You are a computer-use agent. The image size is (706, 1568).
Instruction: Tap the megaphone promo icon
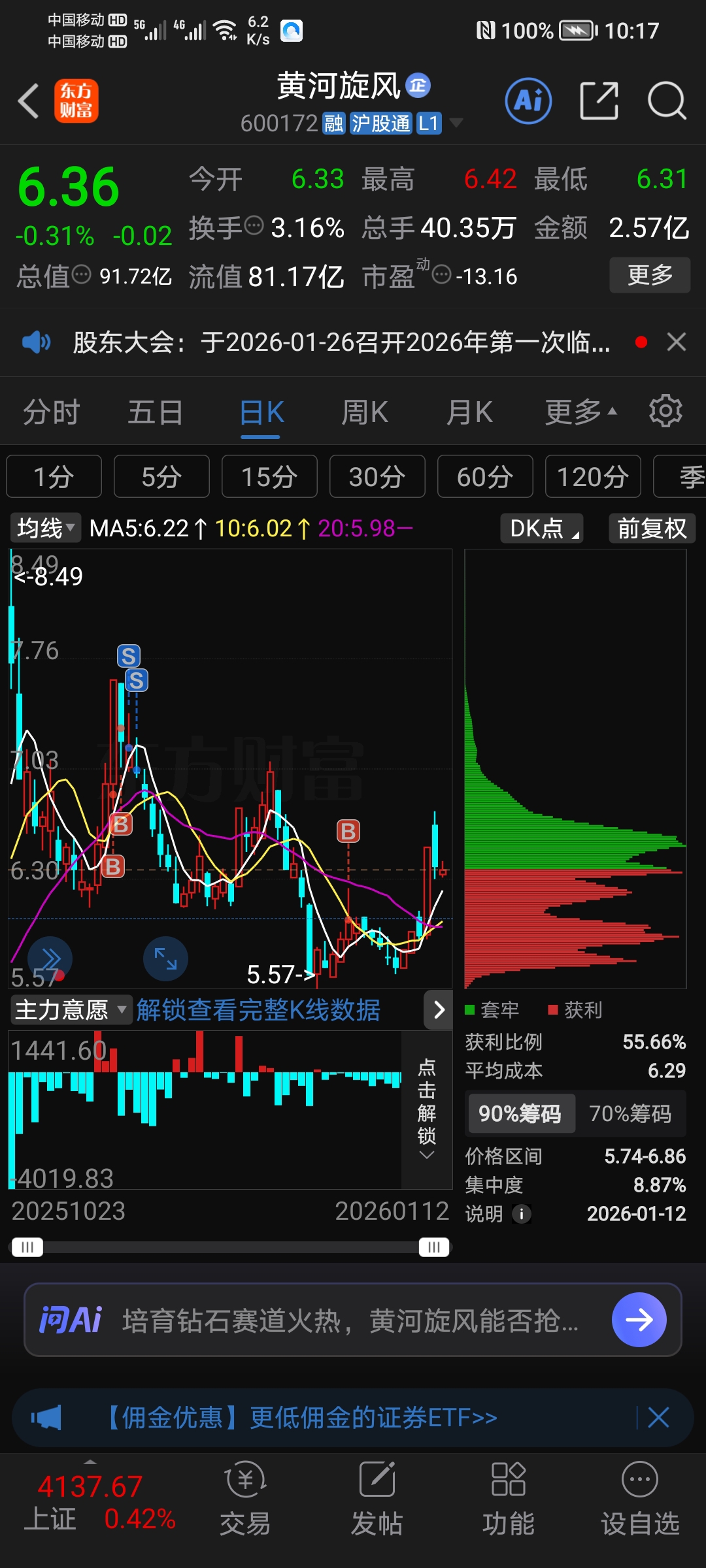point(46,1418)
